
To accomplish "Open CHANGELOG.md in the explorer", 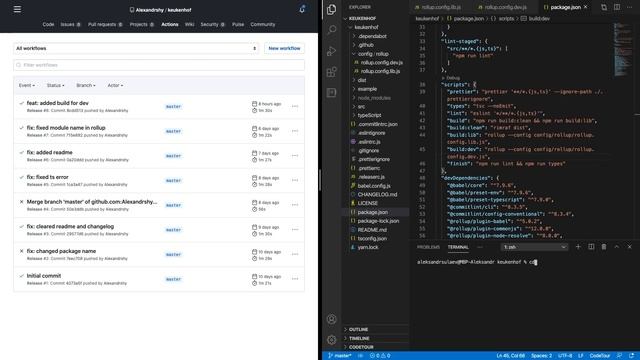I will click(376, 194).
